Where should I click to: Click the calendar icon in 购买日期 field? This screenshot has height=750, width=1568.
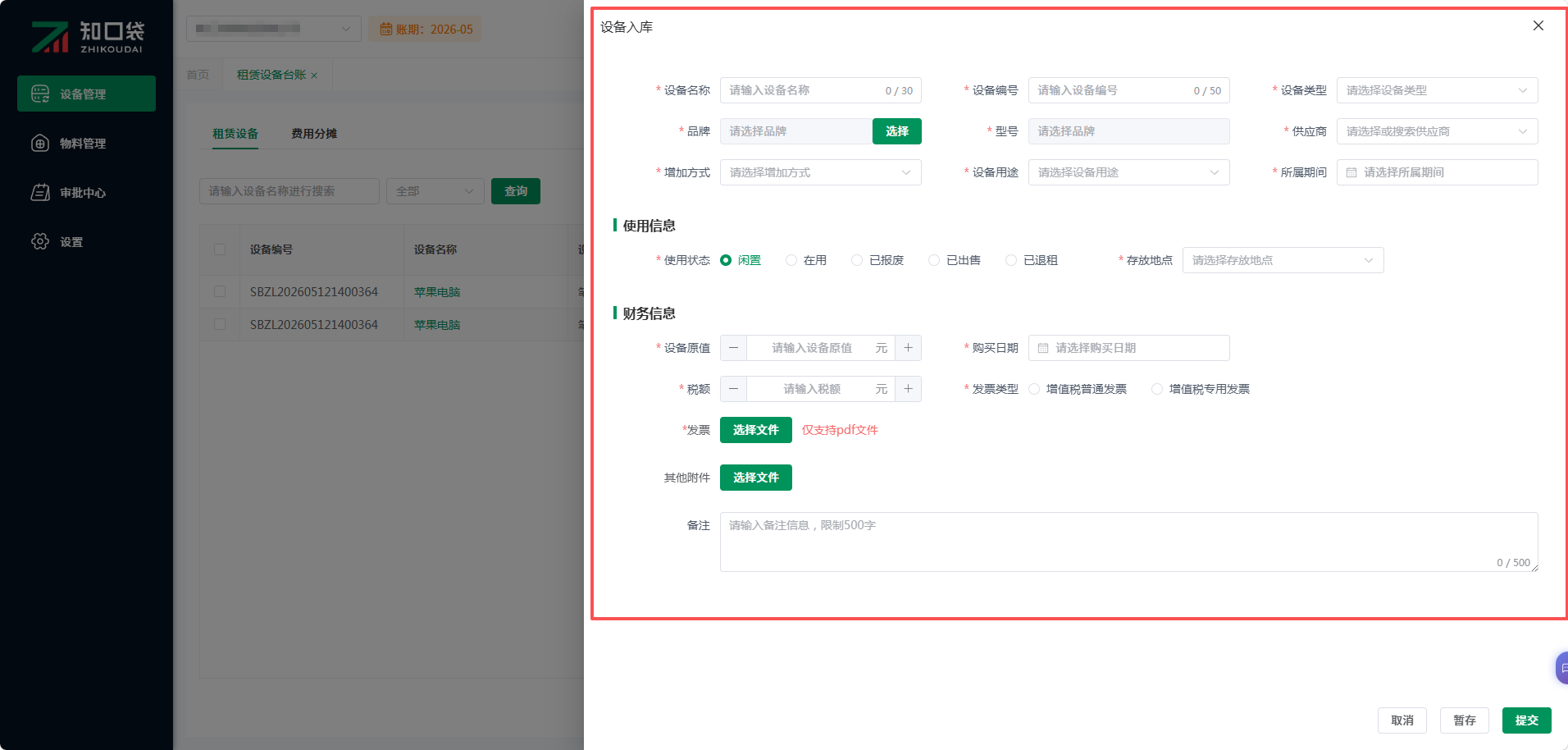point(1043,348)
